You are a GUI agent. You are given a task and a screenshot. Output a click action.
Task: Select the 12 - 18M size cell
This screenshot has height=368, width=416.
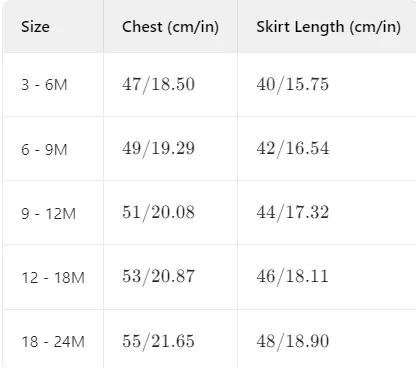click(53, 277)
